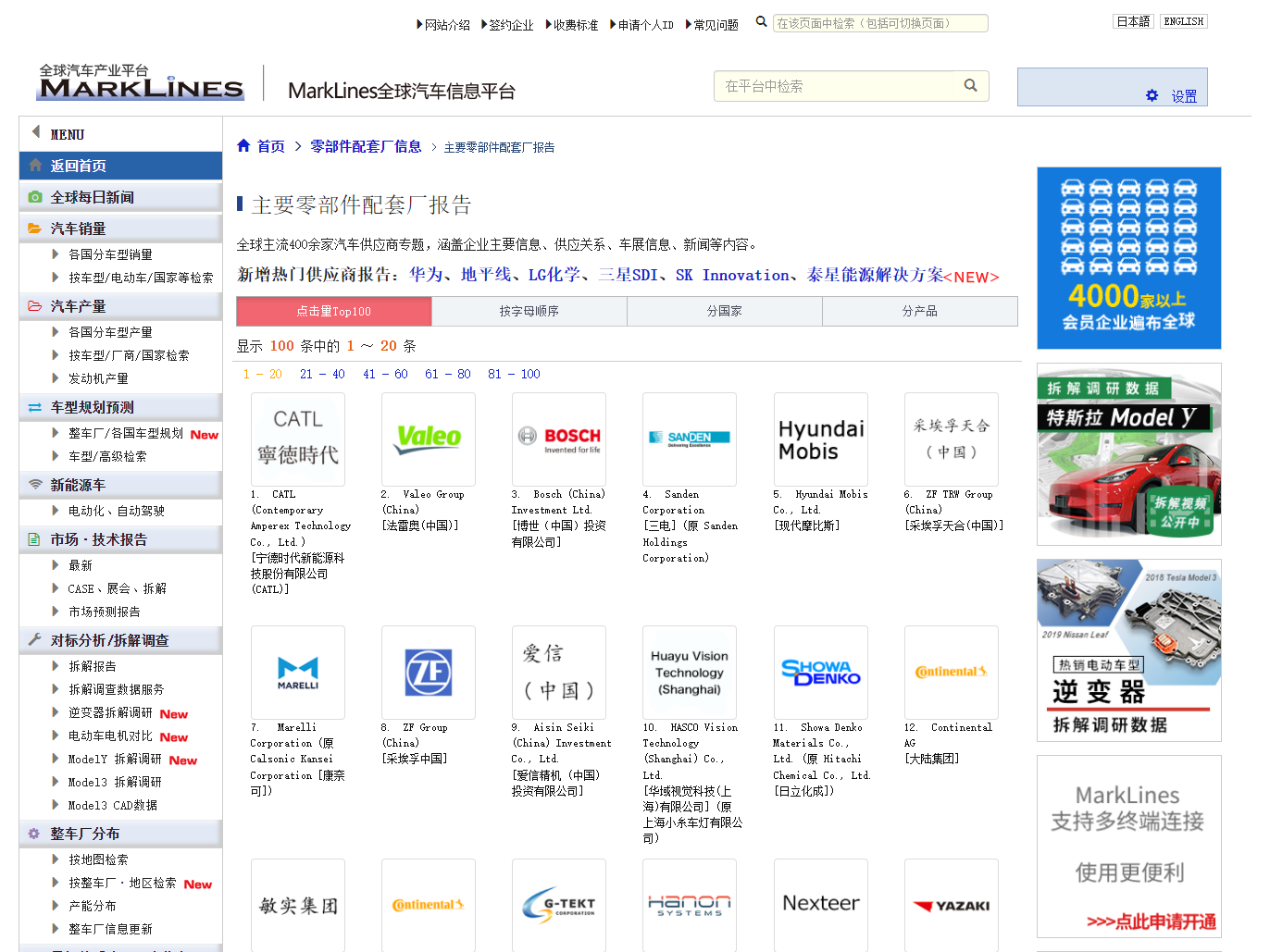Image resolution: width=1270 pixels, height=952 pixels.
Task: Open the Hanon Systems logo thumbnail
Action: [x=690, y=905]
